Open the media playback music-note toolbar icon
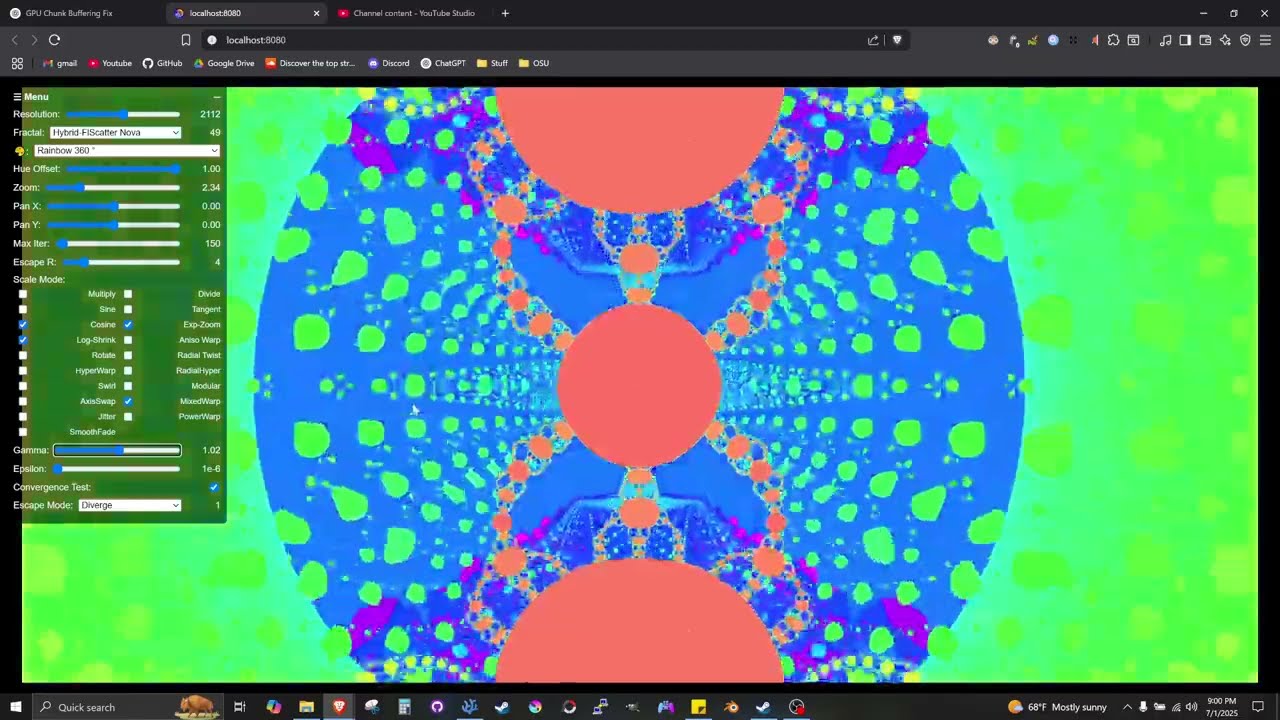Image resolution: width=1280 pixels, height=720 pixels. tap(1165, 40)
